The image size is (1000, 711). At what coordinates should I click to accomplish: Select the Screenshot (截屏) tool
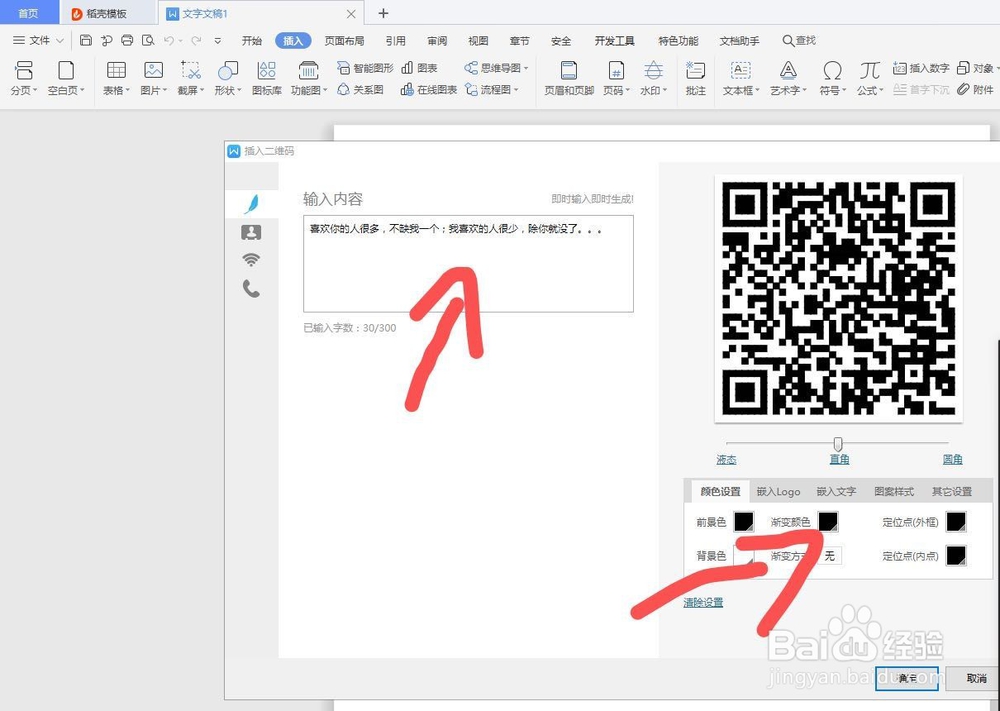[x=191, y=78]
